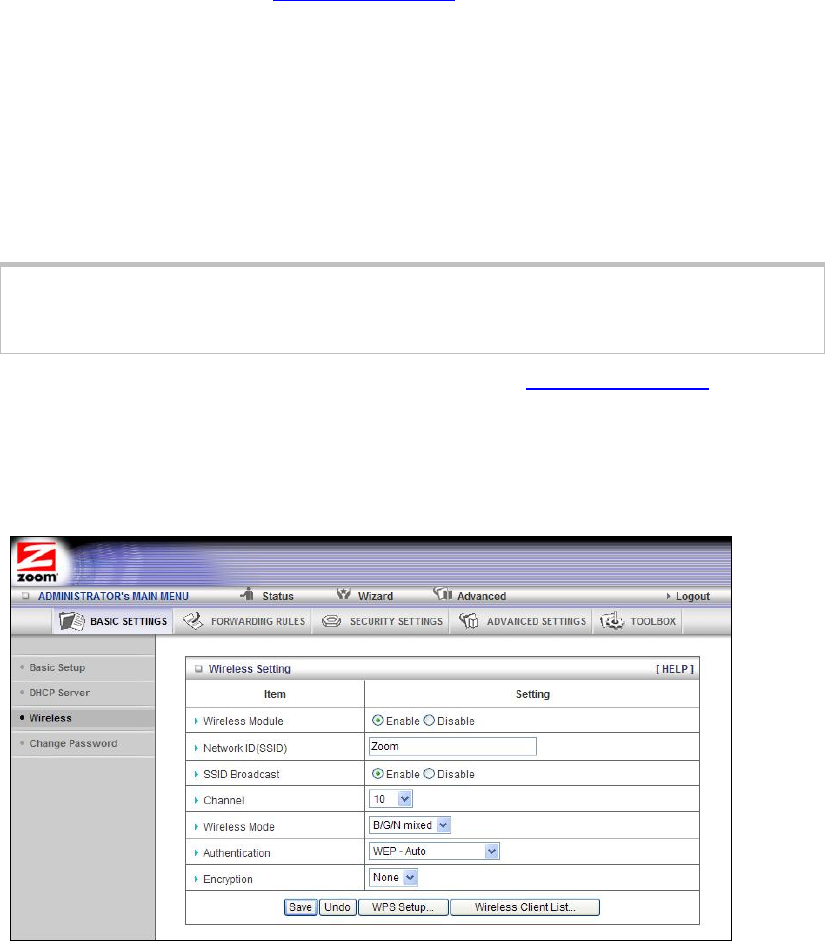Screen dimensions: 825x941
Task: Click the Undo button
Action: click(x=337, y=907)
